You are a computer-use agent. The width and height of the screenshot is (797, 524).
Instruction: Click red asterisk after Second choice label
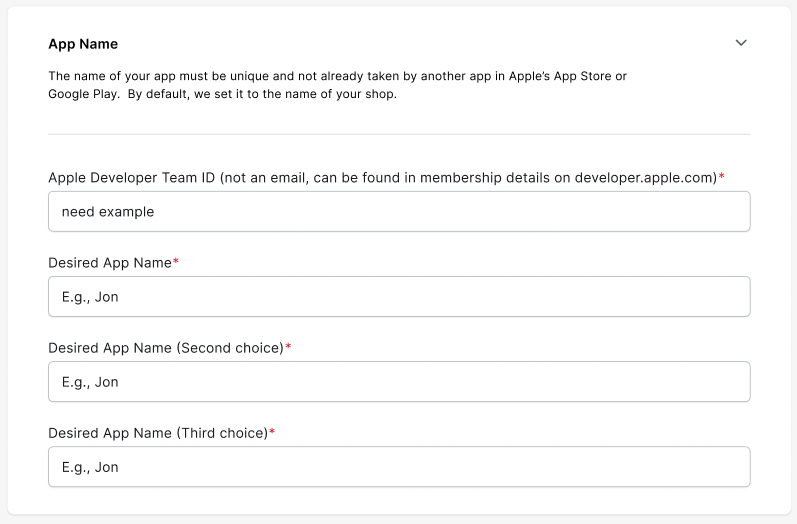click(288, 348)
